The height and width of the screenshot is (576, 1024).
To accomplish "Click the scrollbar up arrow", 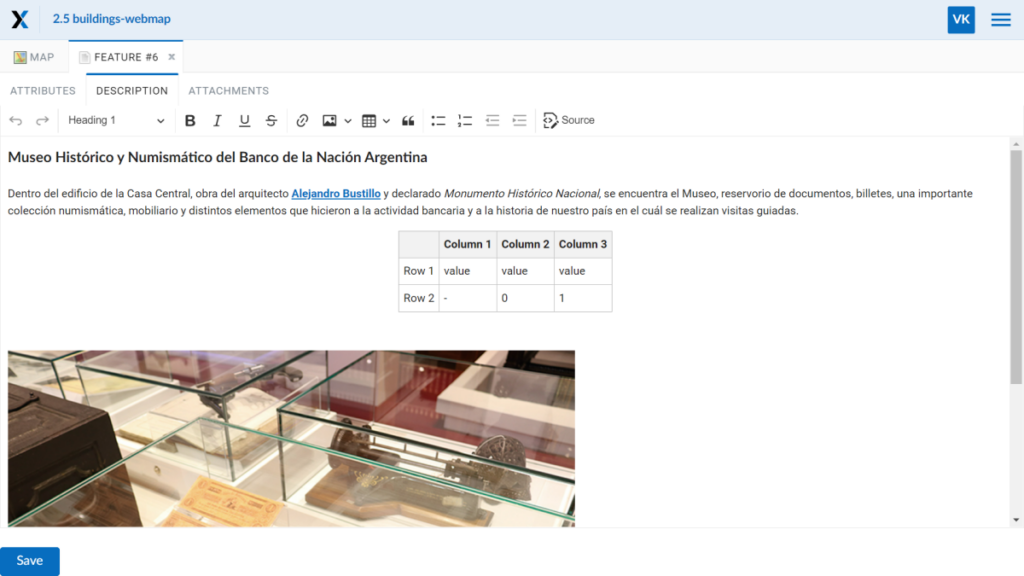I will 1016,144.
